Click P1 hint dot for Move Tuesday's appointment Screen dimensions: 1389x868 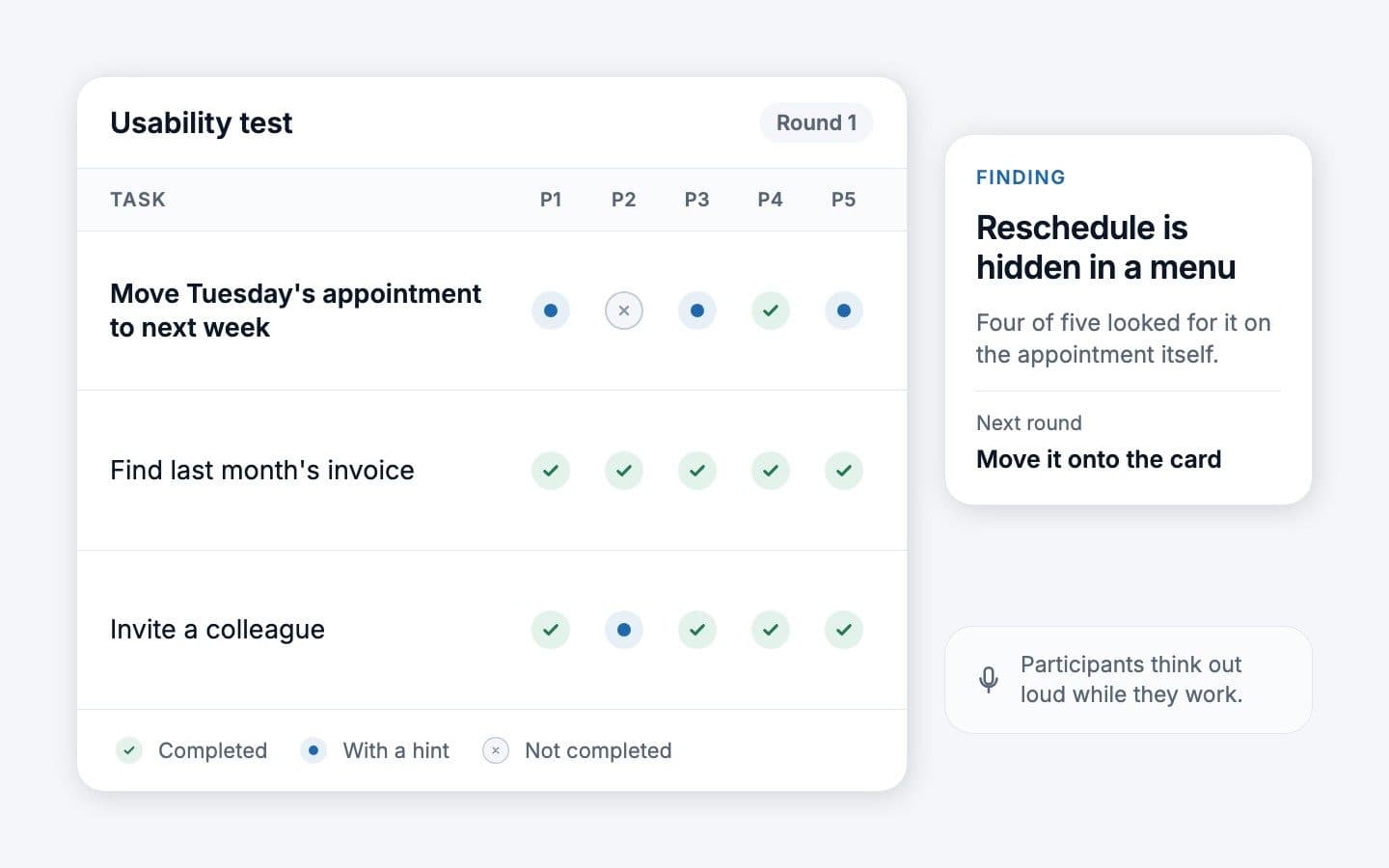pos(551,311)
